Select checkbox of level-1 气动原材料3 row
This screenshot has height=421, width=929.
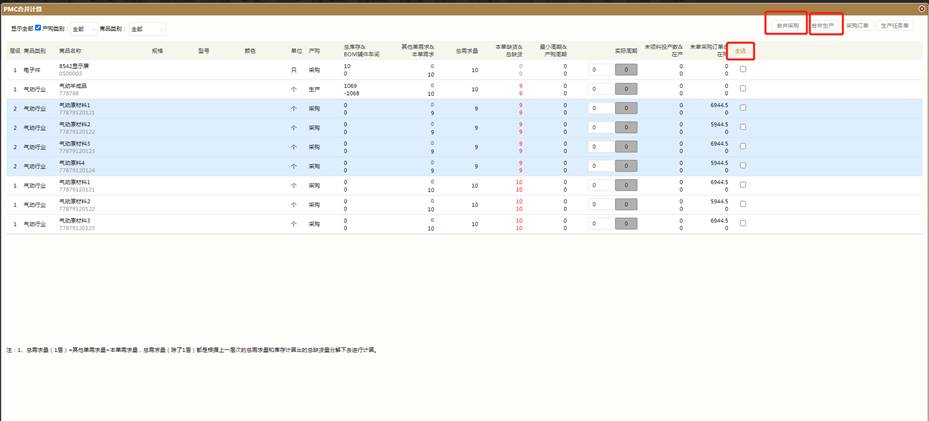[743, 223]
